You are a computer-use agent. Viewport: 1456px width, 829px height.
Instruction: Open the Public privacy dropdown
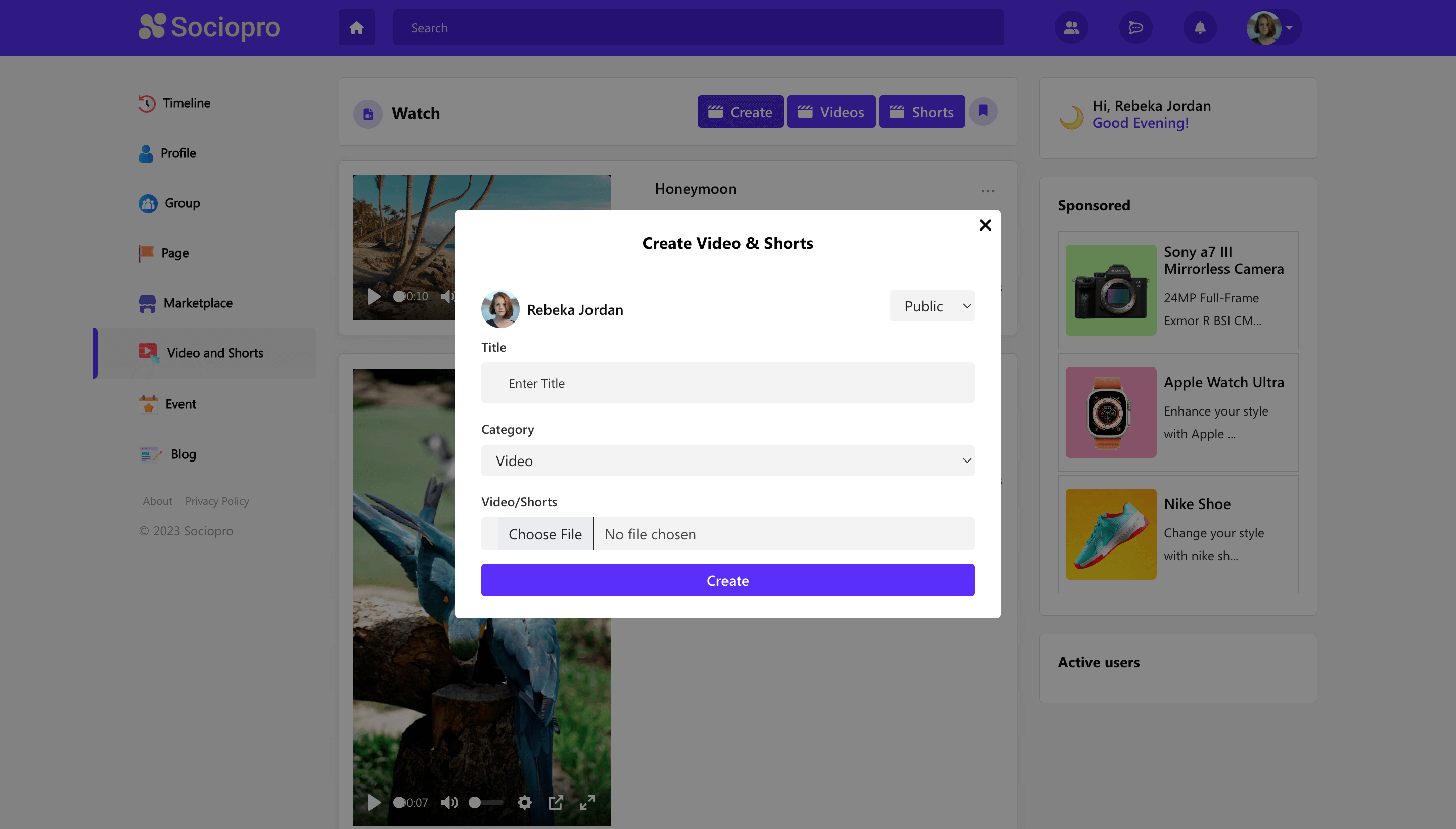932,306
